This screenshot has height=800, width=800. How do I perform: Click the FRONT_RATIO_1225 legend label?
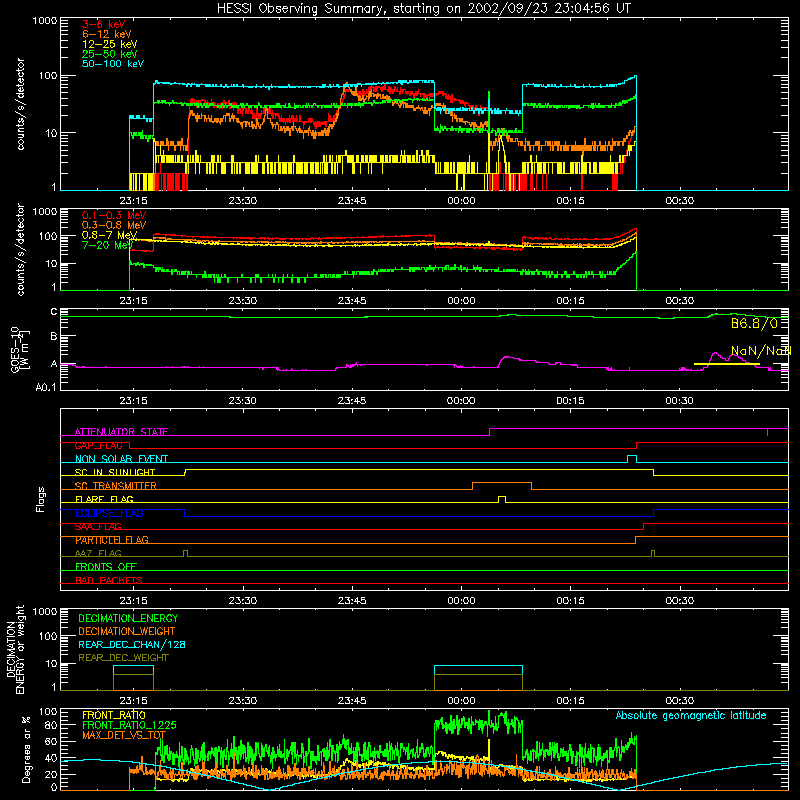click(129, 725)
